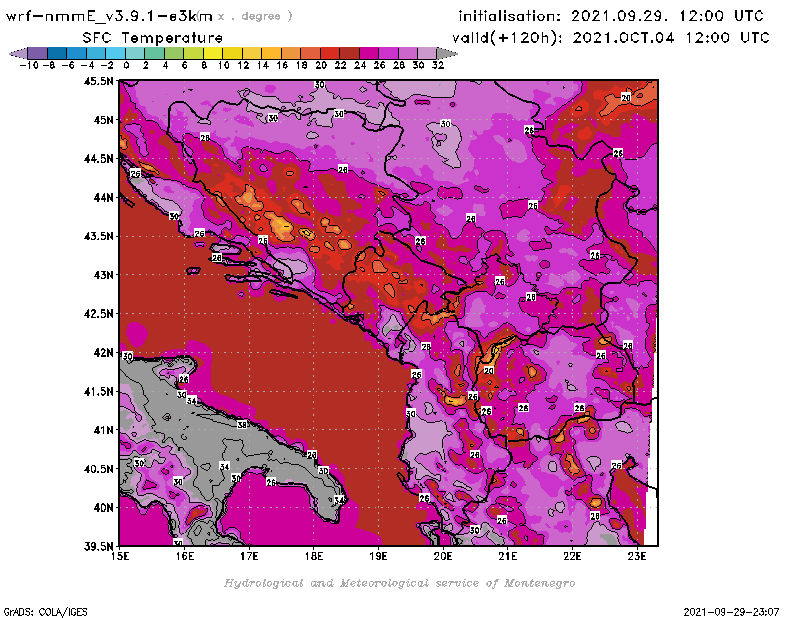The width and height of the screenshot is (800, 618).
Task: Click the '21E' longitude axis label
Action: 508,556
